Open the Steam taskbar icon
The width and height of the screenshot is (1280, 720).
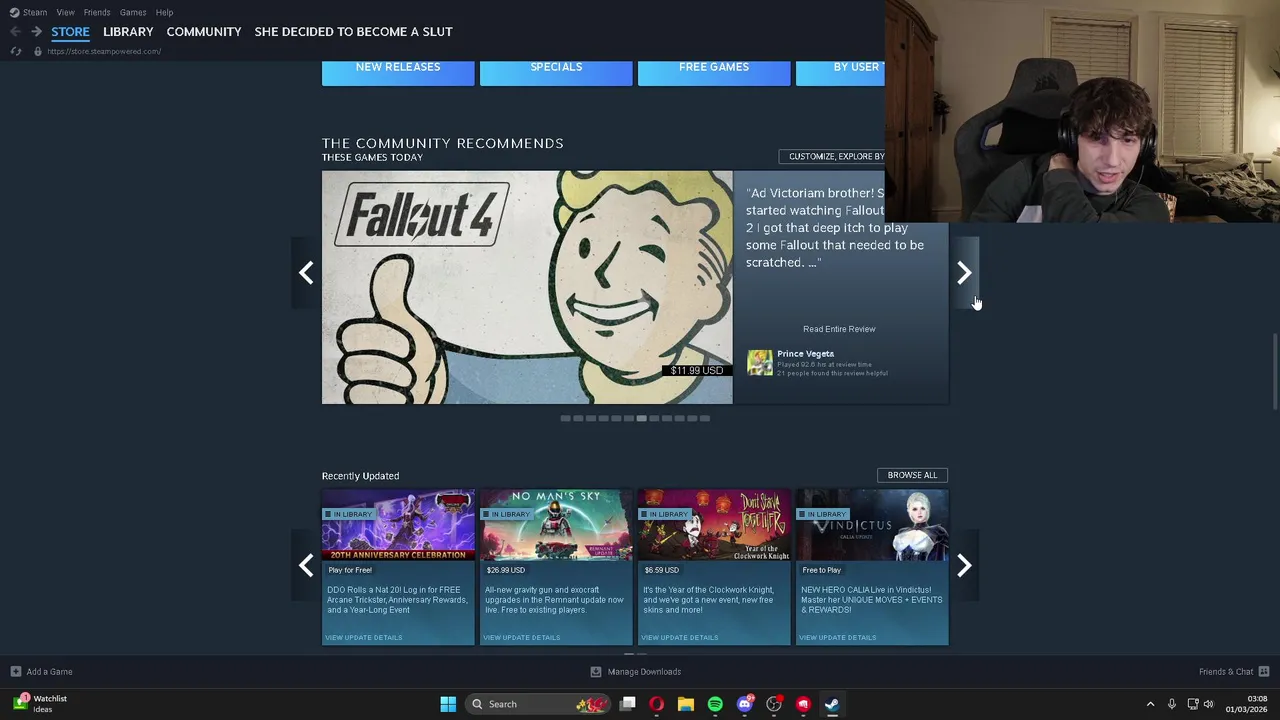click(832, 704)
